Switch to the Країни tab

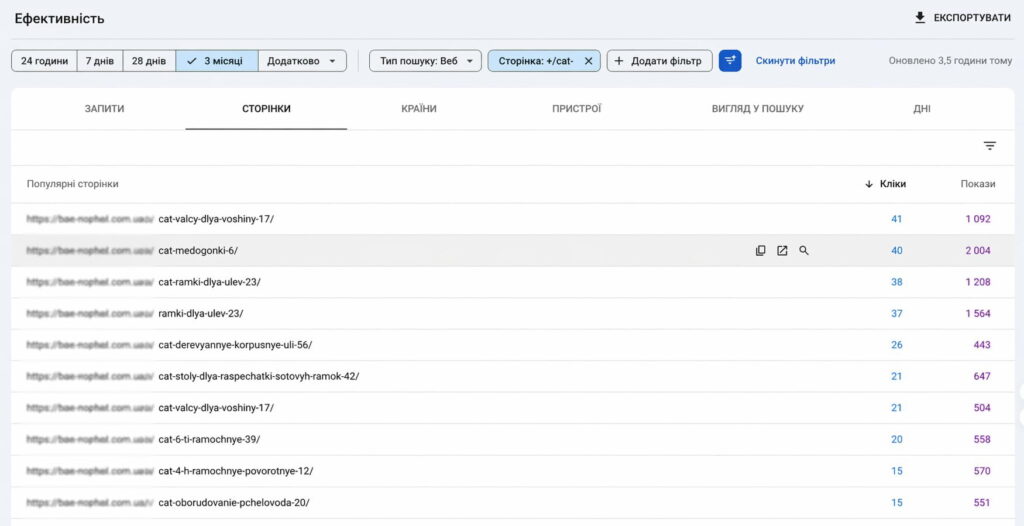[x=418, y=108]
